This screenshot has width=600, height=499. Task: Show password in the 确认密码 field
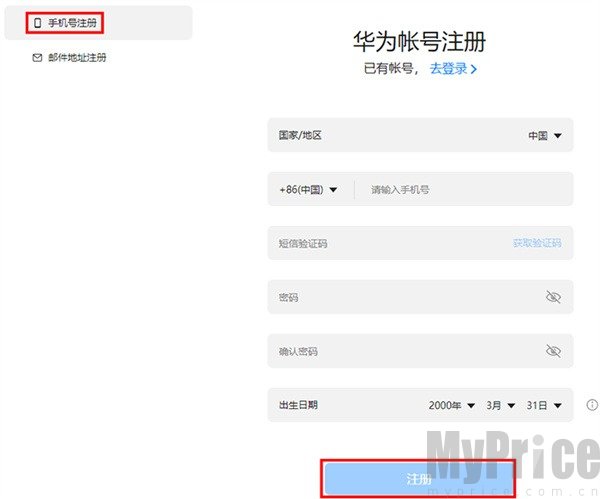pos(553,351)
